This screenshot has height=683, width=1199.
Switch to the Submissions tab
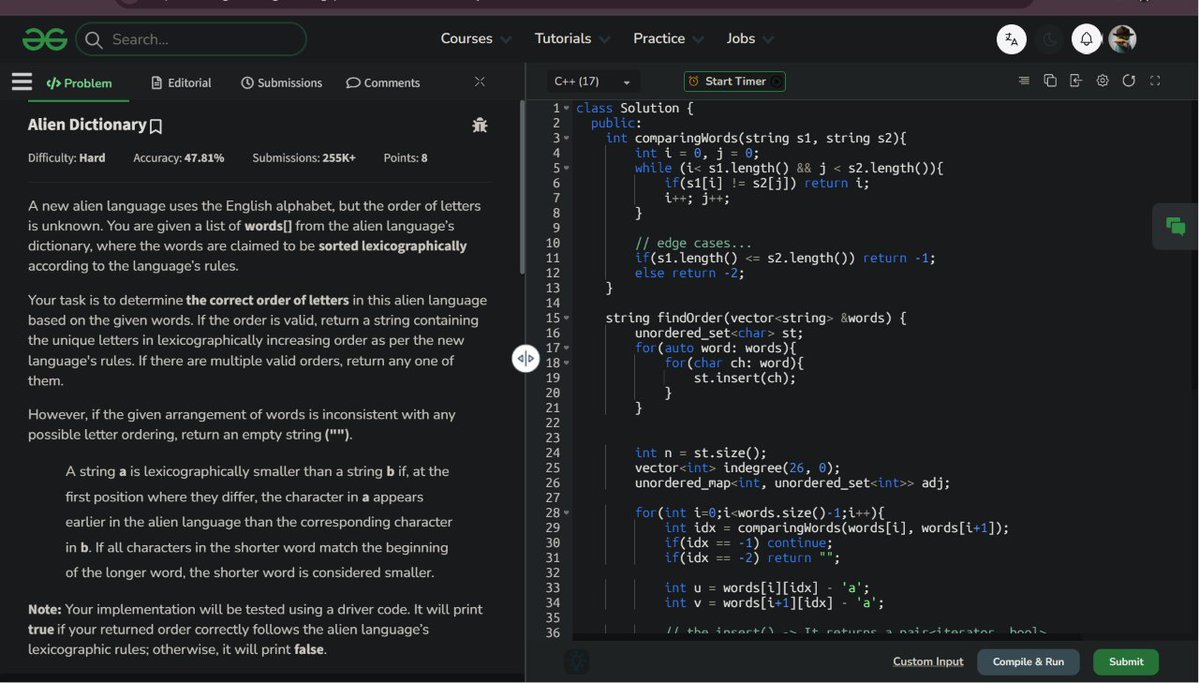281,83
